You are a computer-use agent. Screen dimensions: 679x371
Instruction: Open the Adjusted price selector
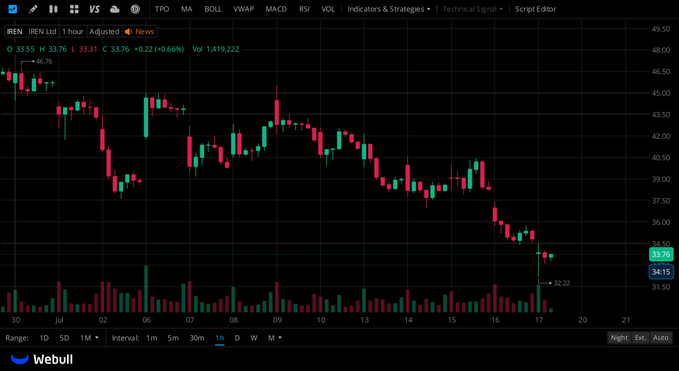click(104, 32)
